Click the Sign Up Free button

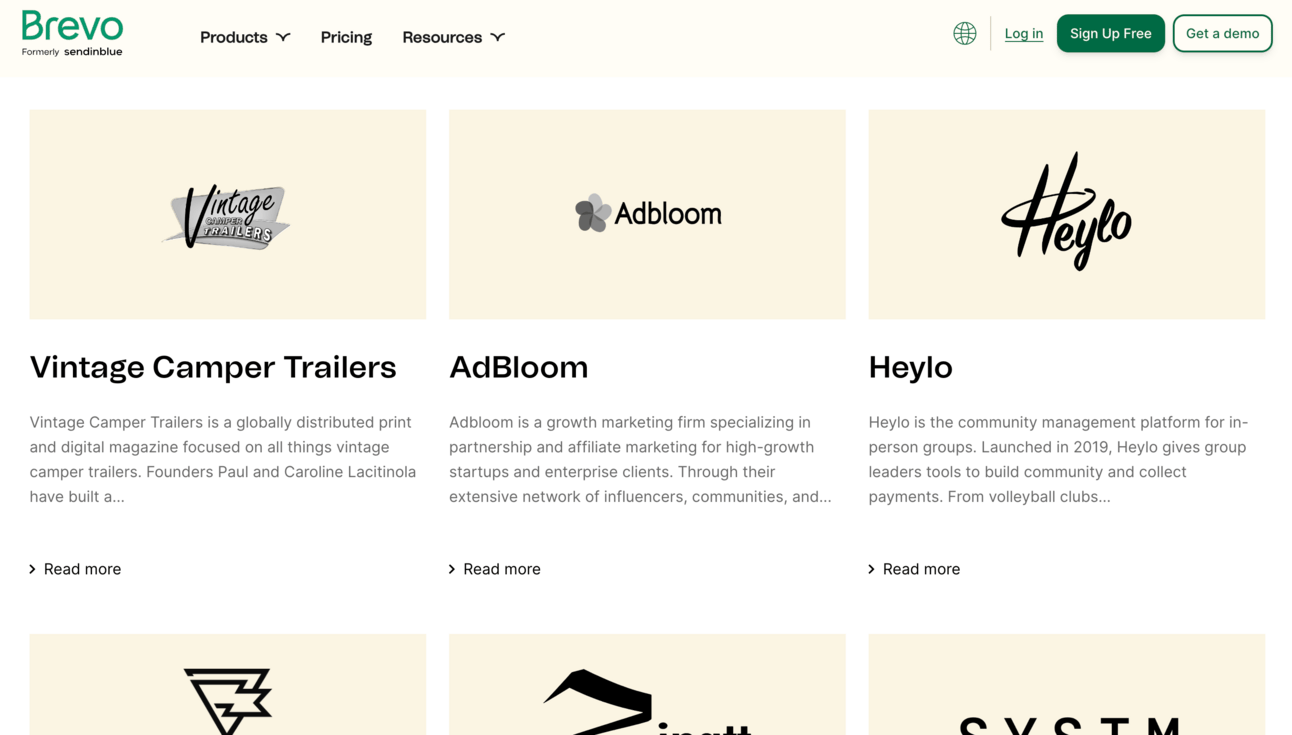pyautogui.click(x=1110, y=33)
